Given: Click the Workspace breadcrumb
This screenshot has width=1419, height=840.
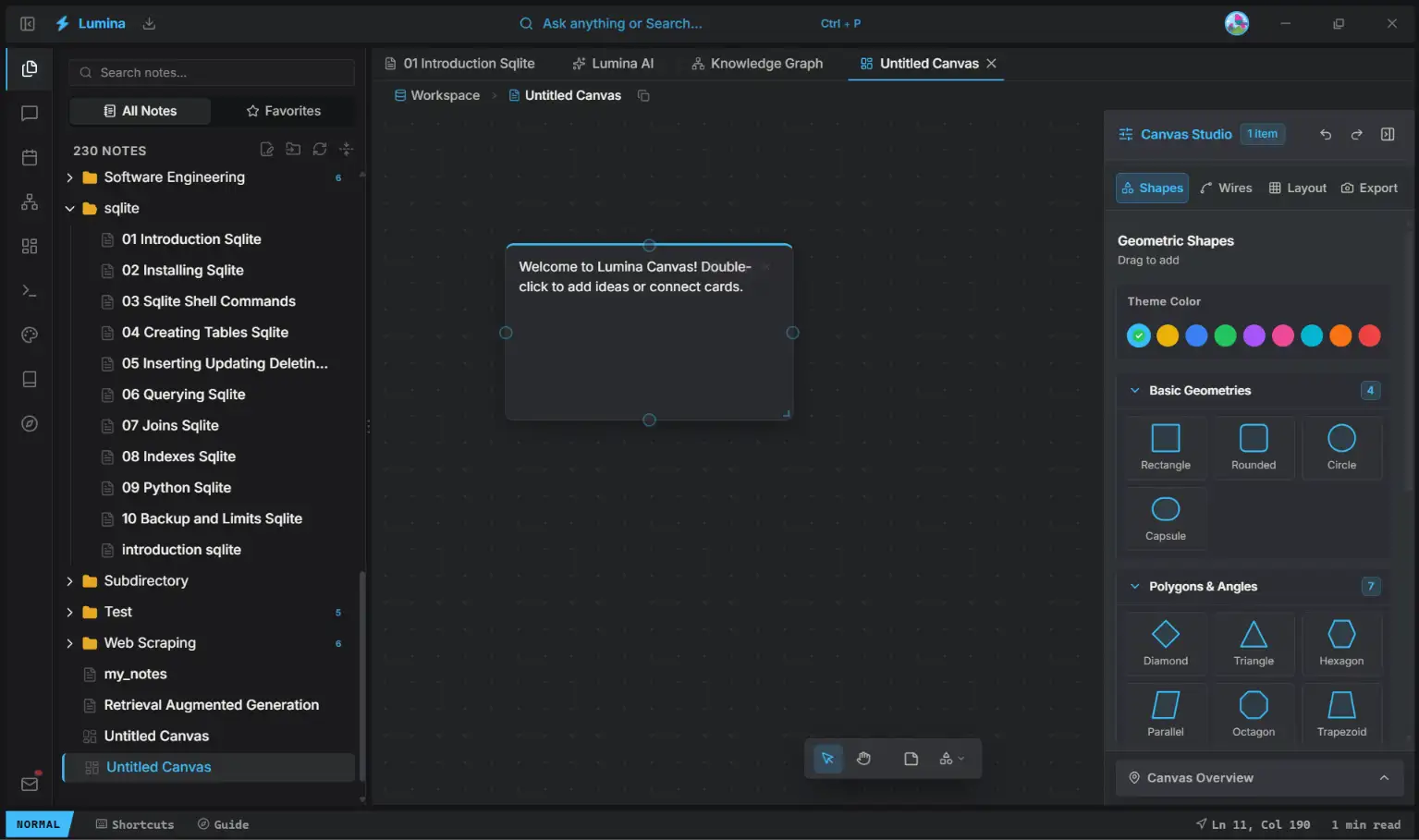Looking at the screenshot, I should coord(437,95).
